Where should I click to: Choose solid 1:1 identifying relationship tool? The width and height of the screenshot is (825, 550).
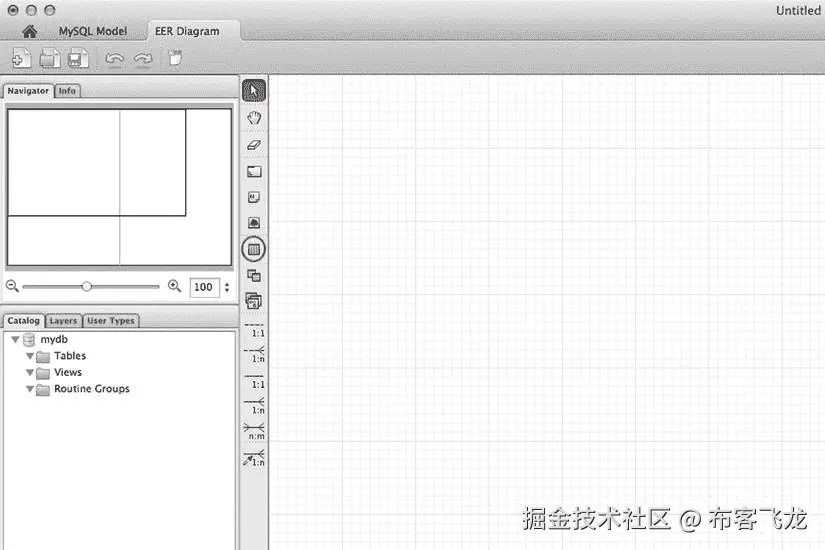coord(254,381)
